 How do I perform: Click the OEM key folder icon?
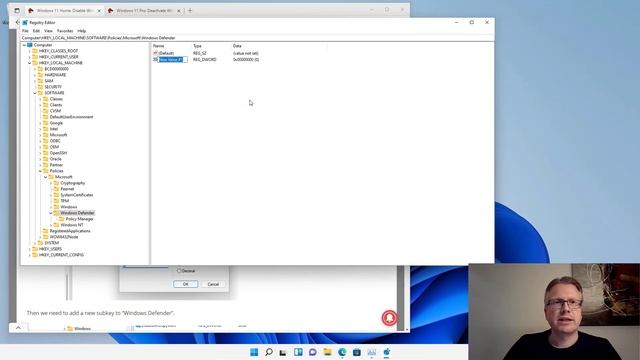(46, 147)
